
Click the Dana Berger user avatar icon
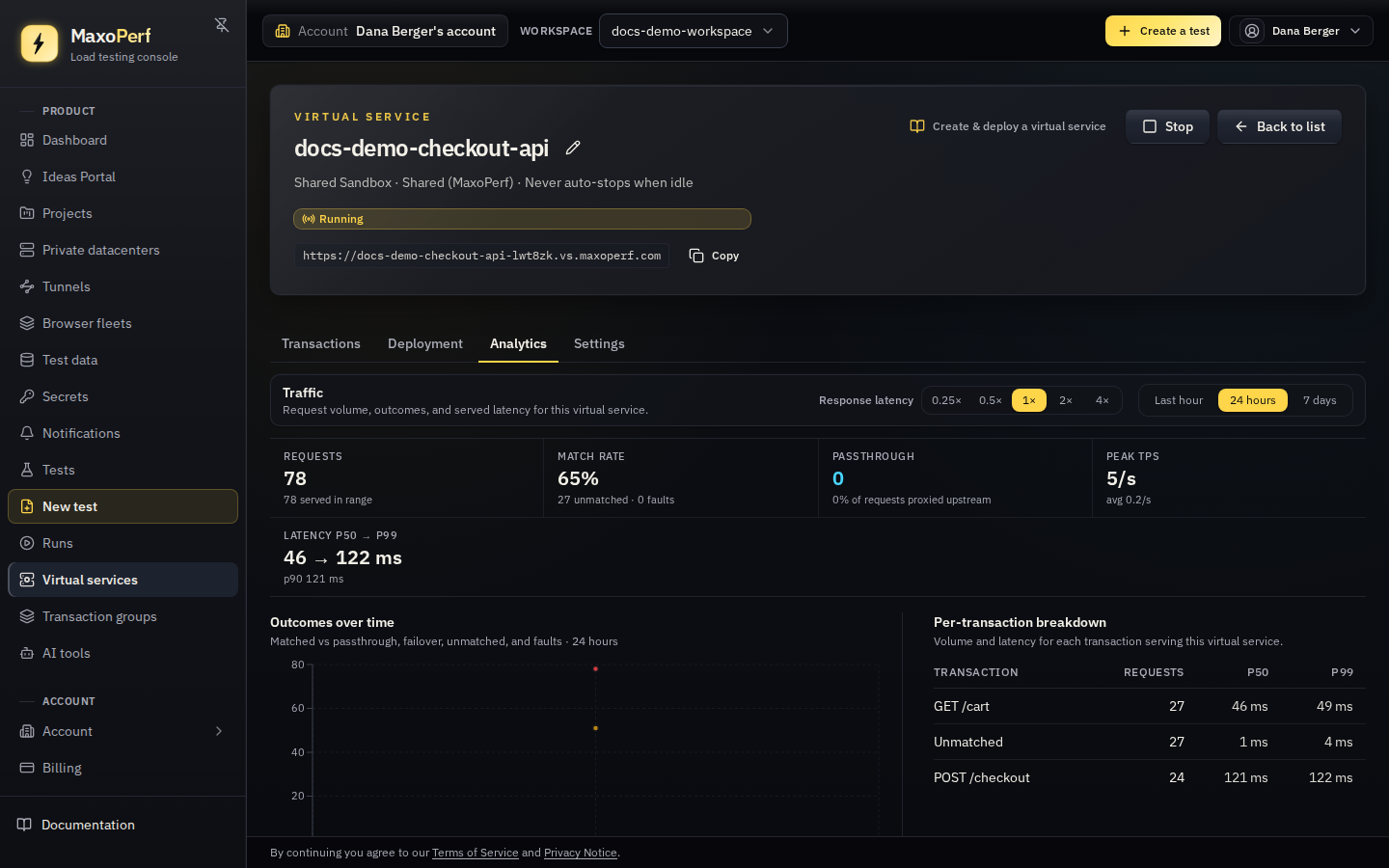click(1252, 31)
